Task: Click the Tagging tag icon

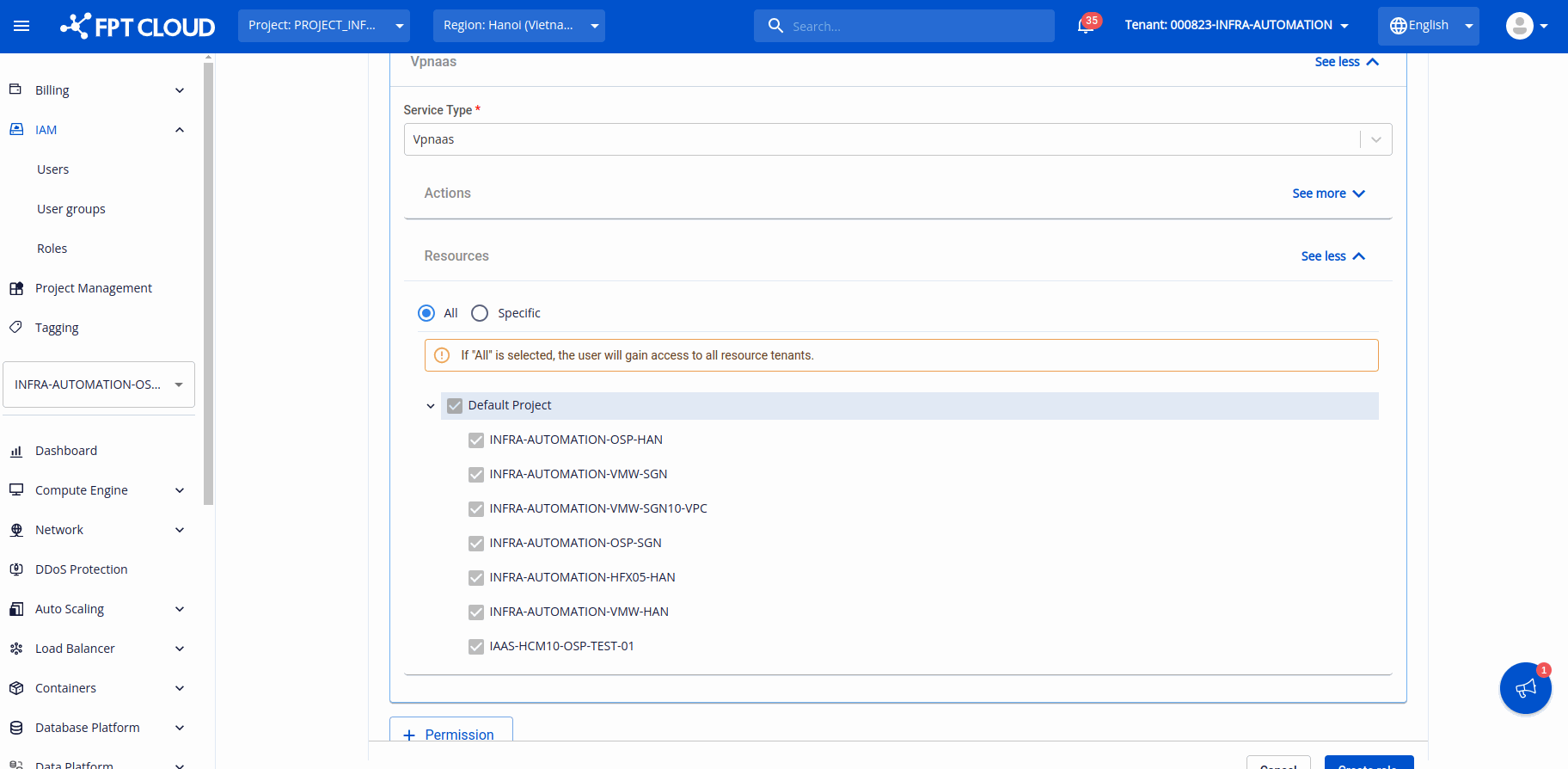Action: pyautogui.click(x=15, y=327)
